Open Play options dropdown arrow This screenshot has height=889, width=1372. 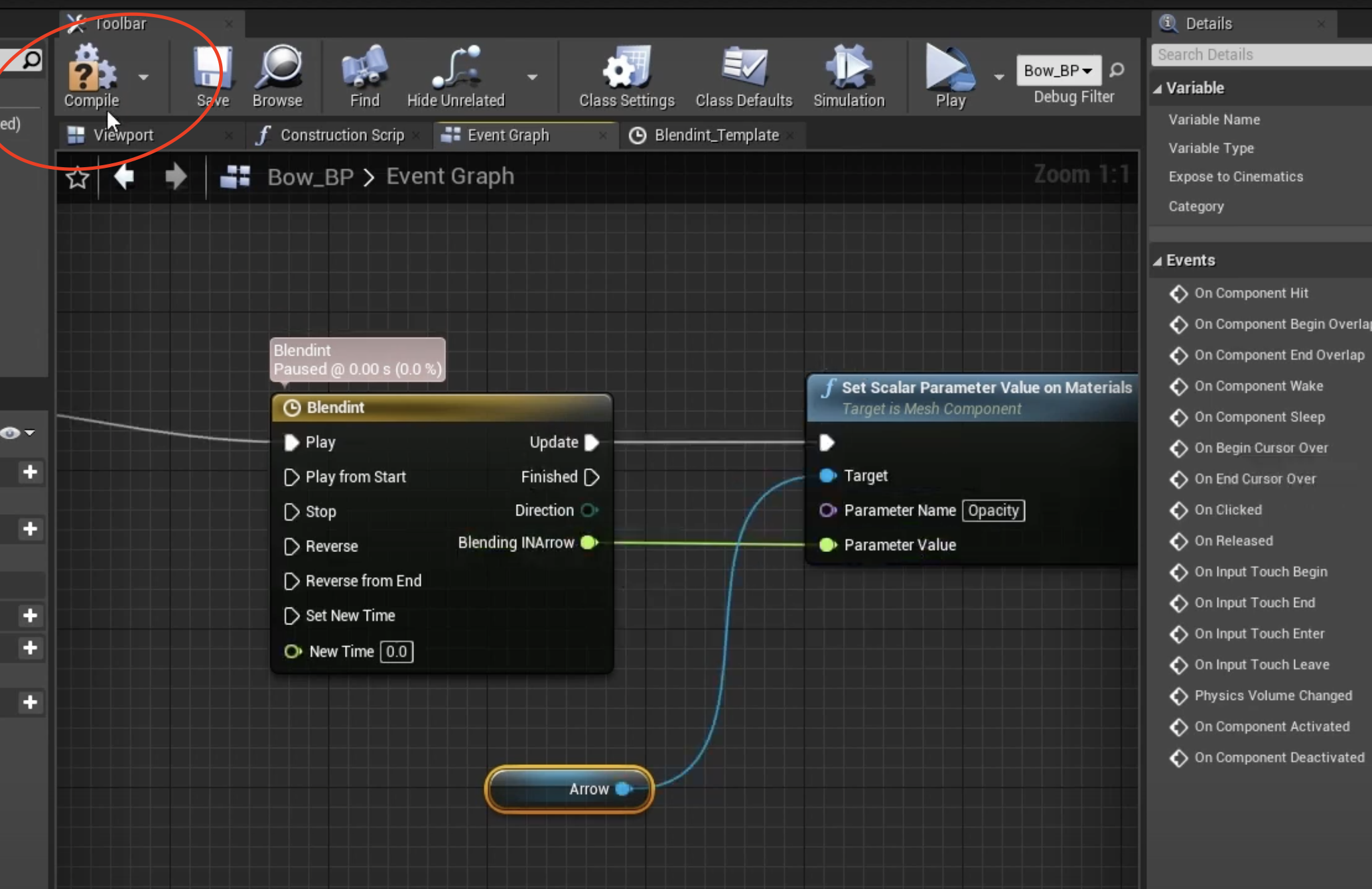click(998, 77)
